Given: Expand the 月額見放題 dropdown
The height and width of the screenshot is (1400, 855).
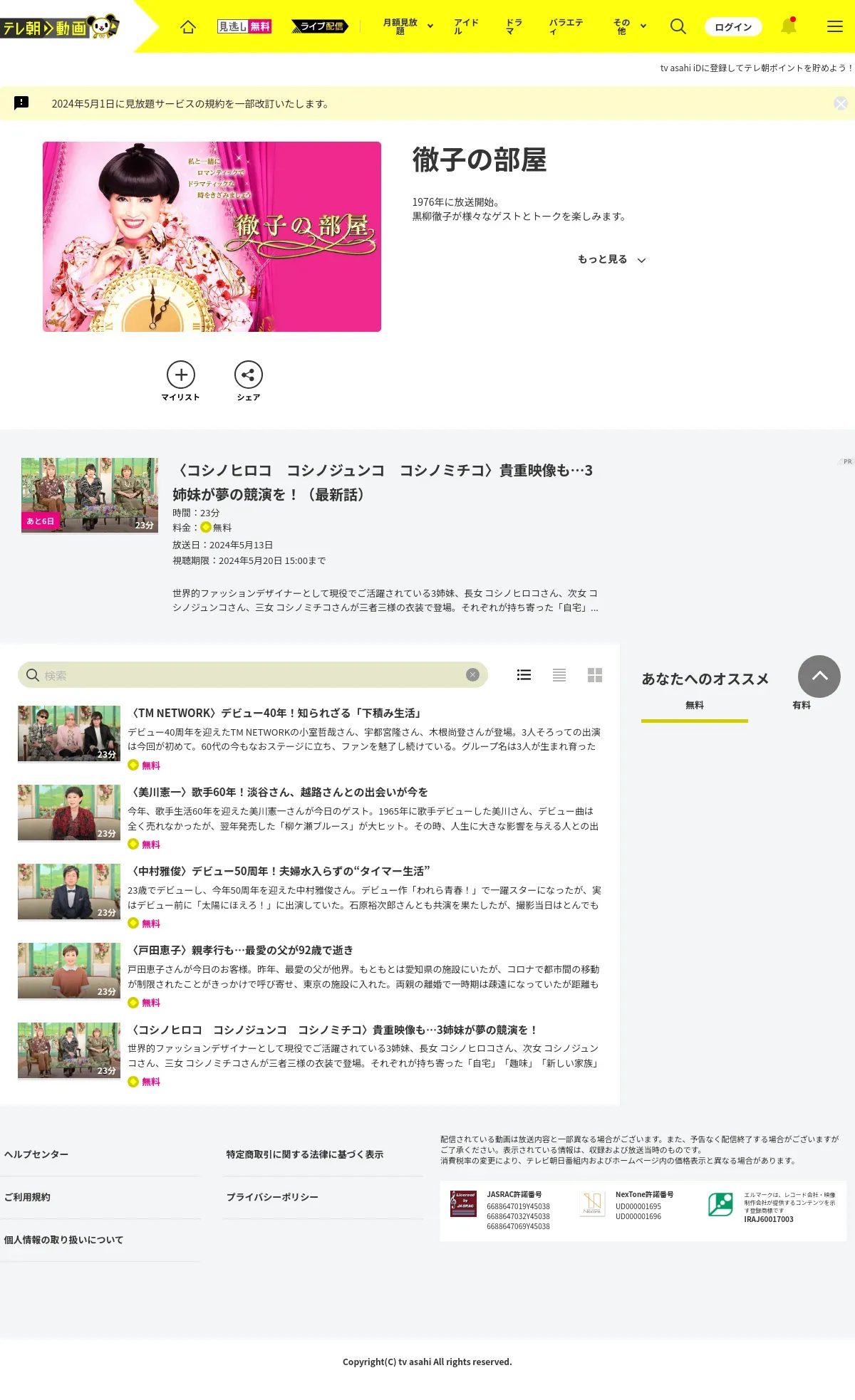Looking at the screenshot, I should [408, 26].
